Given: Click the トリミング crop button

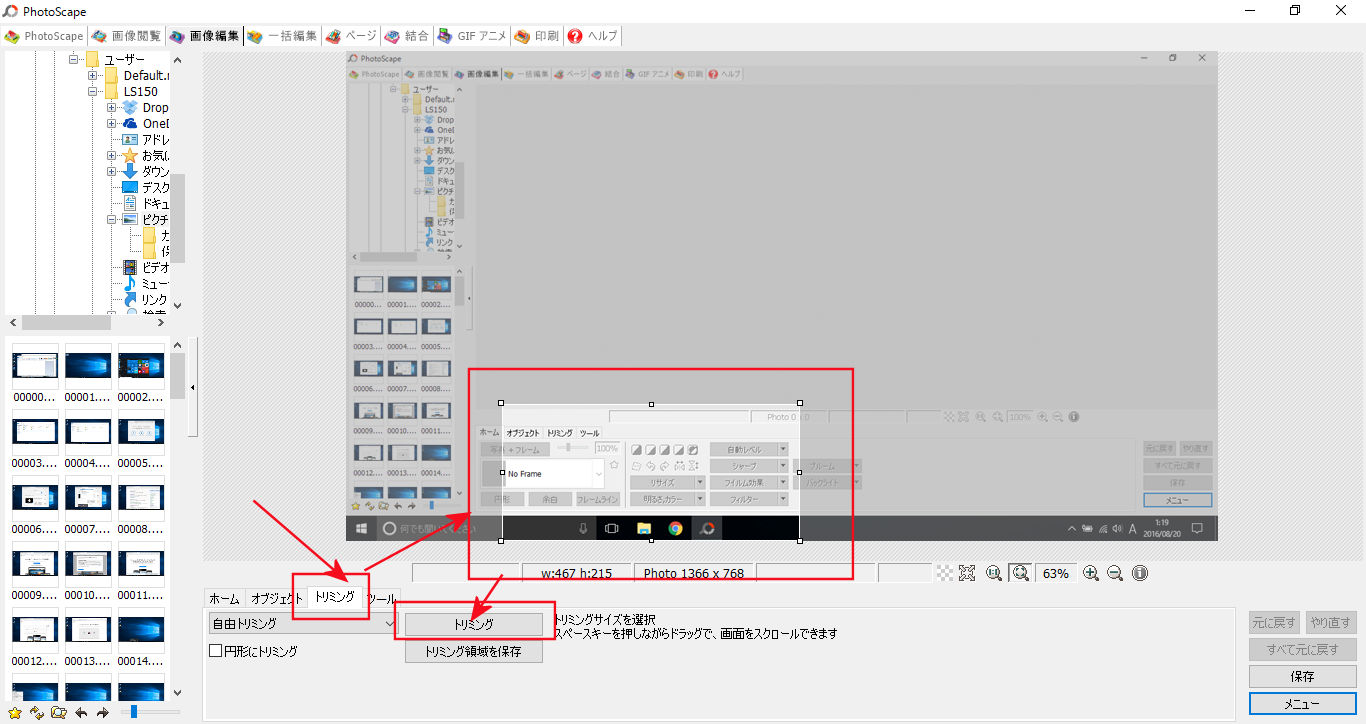Looking at the screenshot, I should pyautogui.click(x=474, y=624).
